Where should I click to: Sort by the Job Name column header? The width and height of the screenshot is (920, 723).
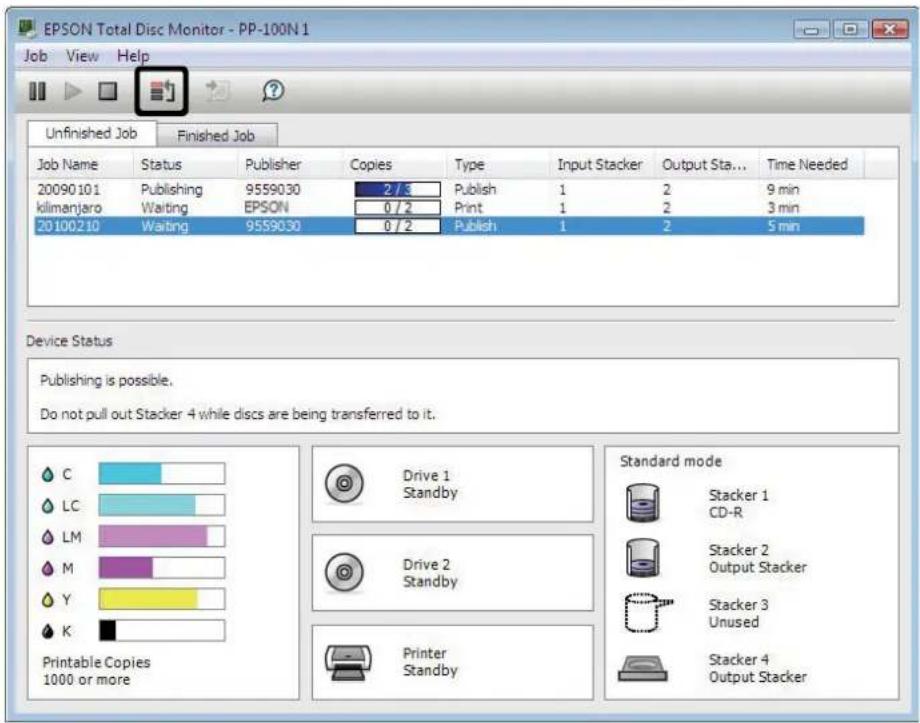coord(81,164)
